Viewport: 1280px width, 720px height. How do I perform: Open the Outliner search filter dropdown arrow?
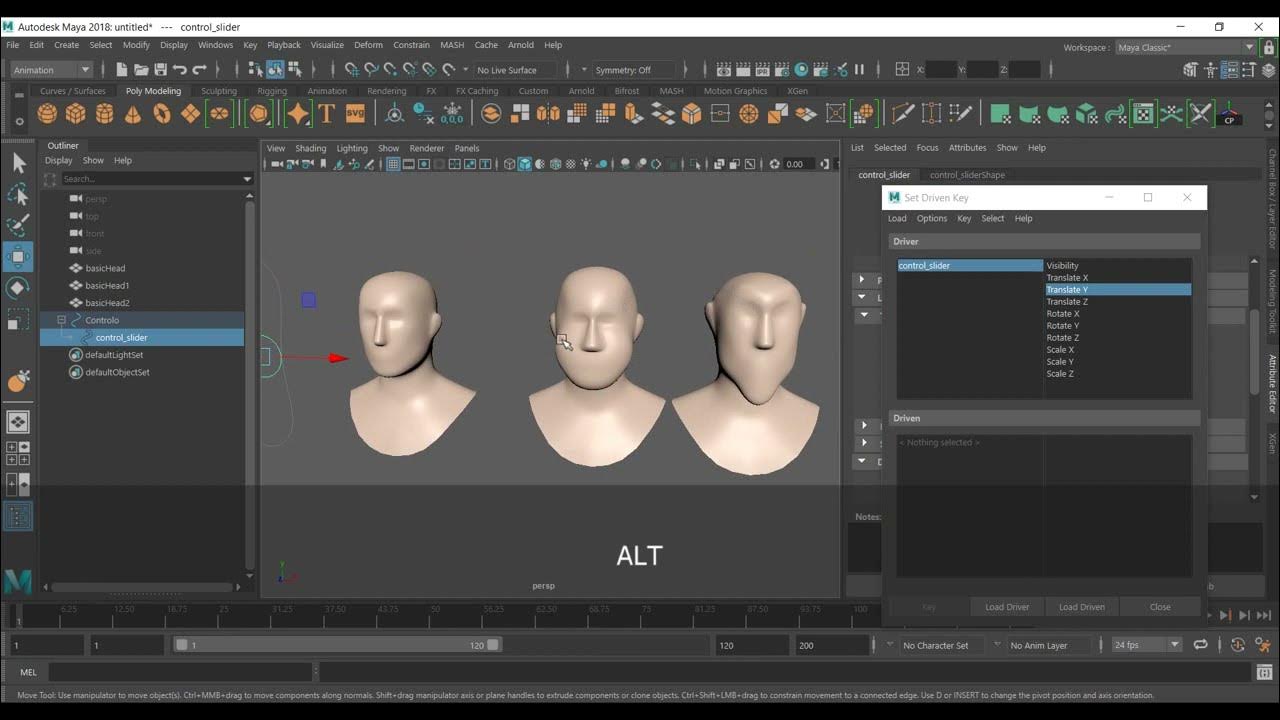247,179
